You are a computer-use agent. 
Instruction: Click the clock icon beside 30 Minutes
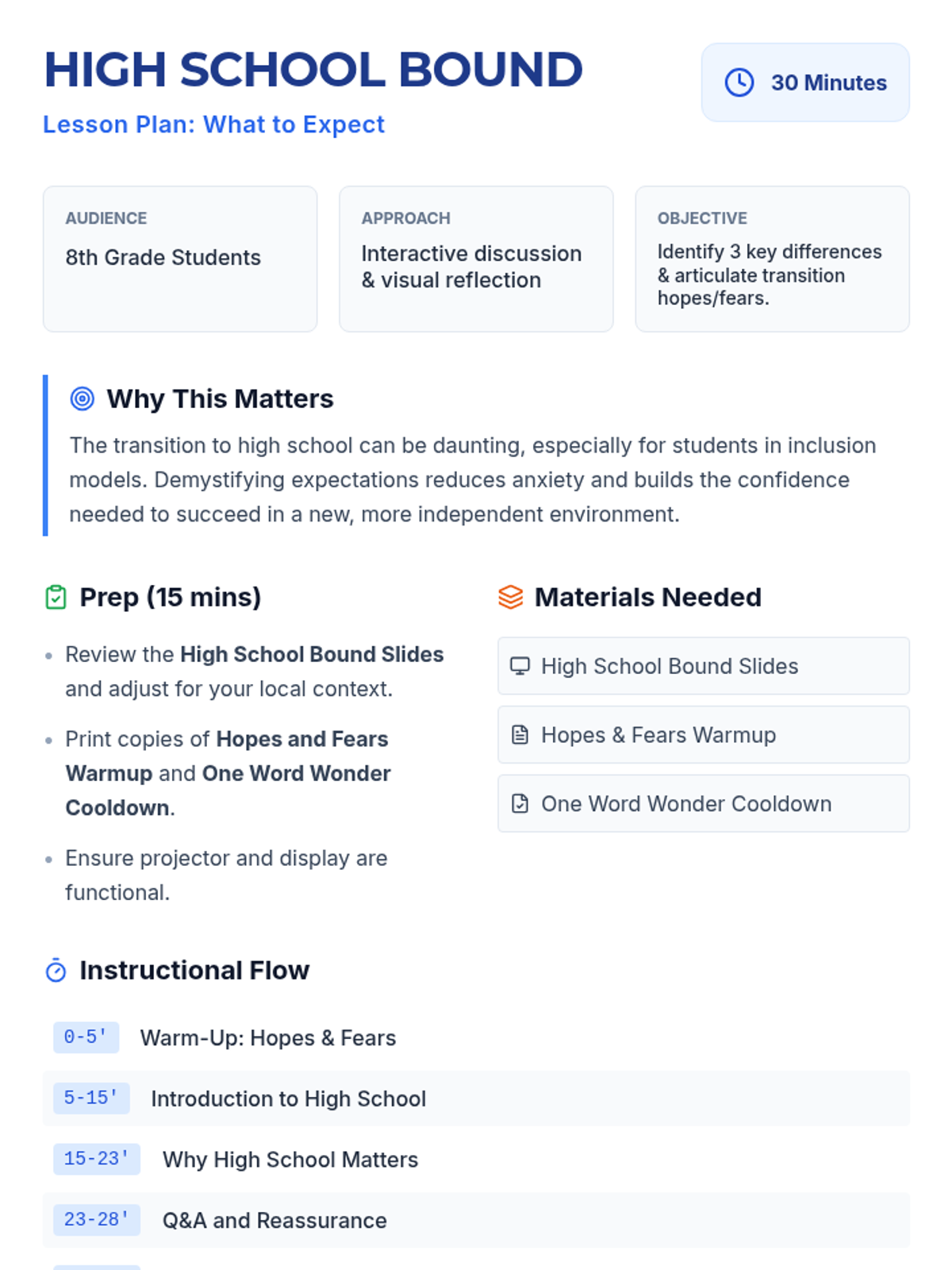tap(739, 83)
